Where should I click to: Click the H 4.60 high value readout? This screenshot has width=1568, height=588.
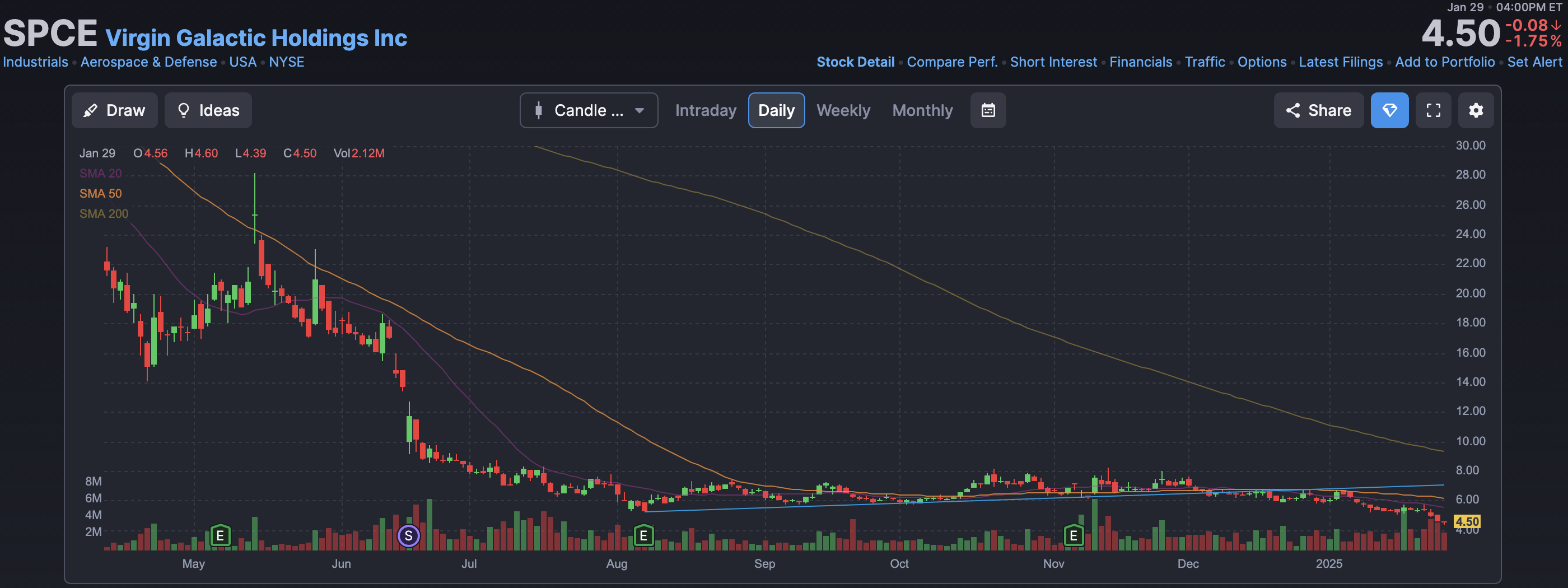(x=202, y=153)
